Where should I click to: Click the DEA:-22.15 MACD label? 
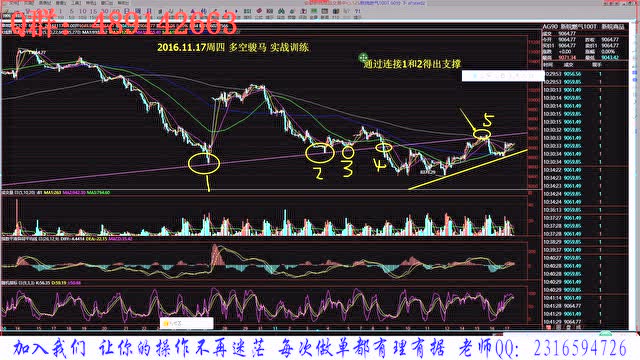click(98, 239)
